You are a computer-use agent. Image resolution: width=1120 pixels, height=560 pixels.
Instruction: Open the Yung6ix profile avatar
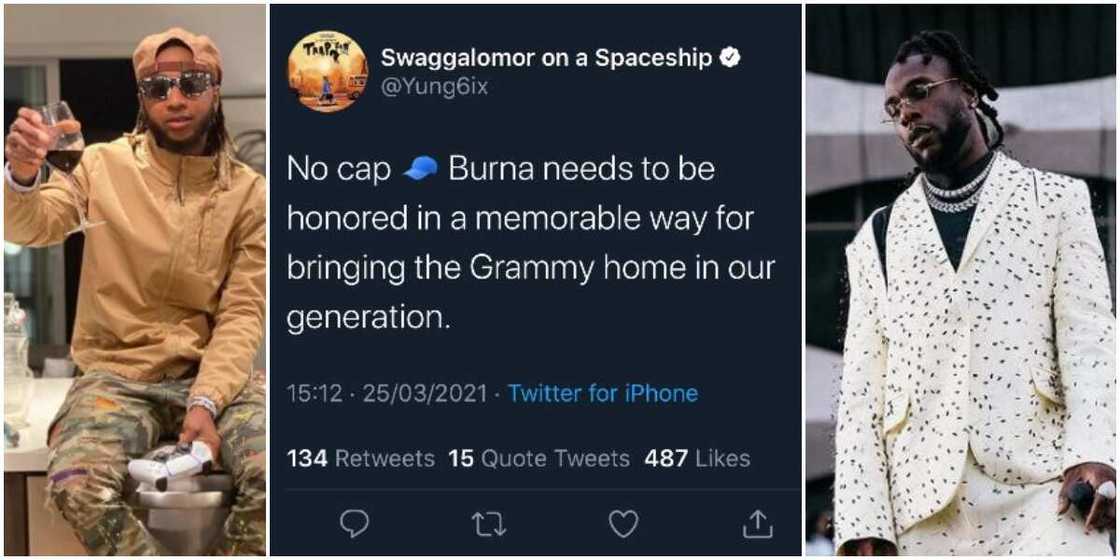(327, 71)
